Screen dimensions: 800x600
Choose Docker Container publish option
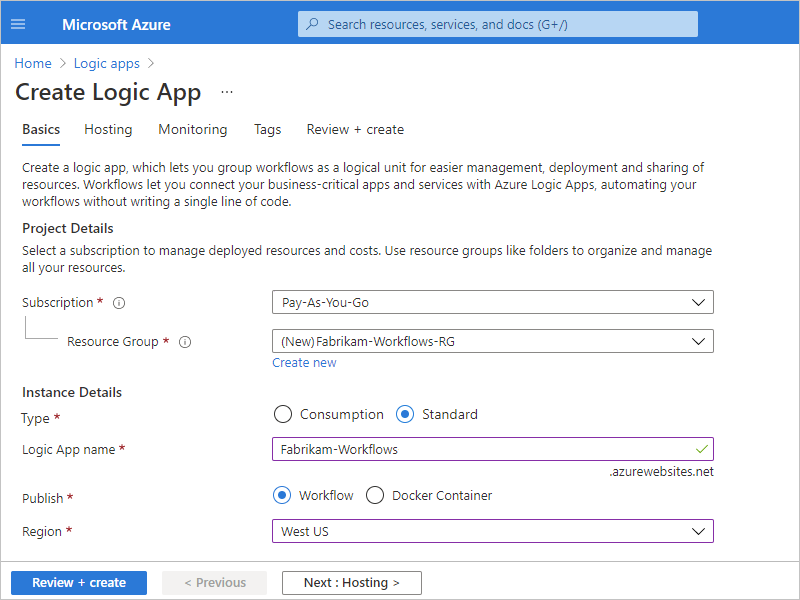tap(375, 495)
